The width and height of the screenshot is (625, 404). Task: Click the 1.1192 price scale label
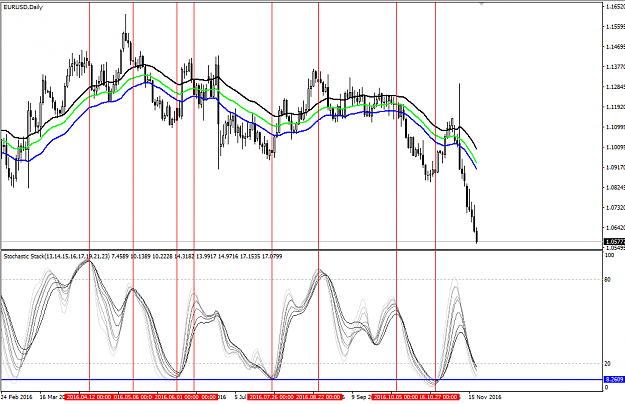tap(615, 107)
